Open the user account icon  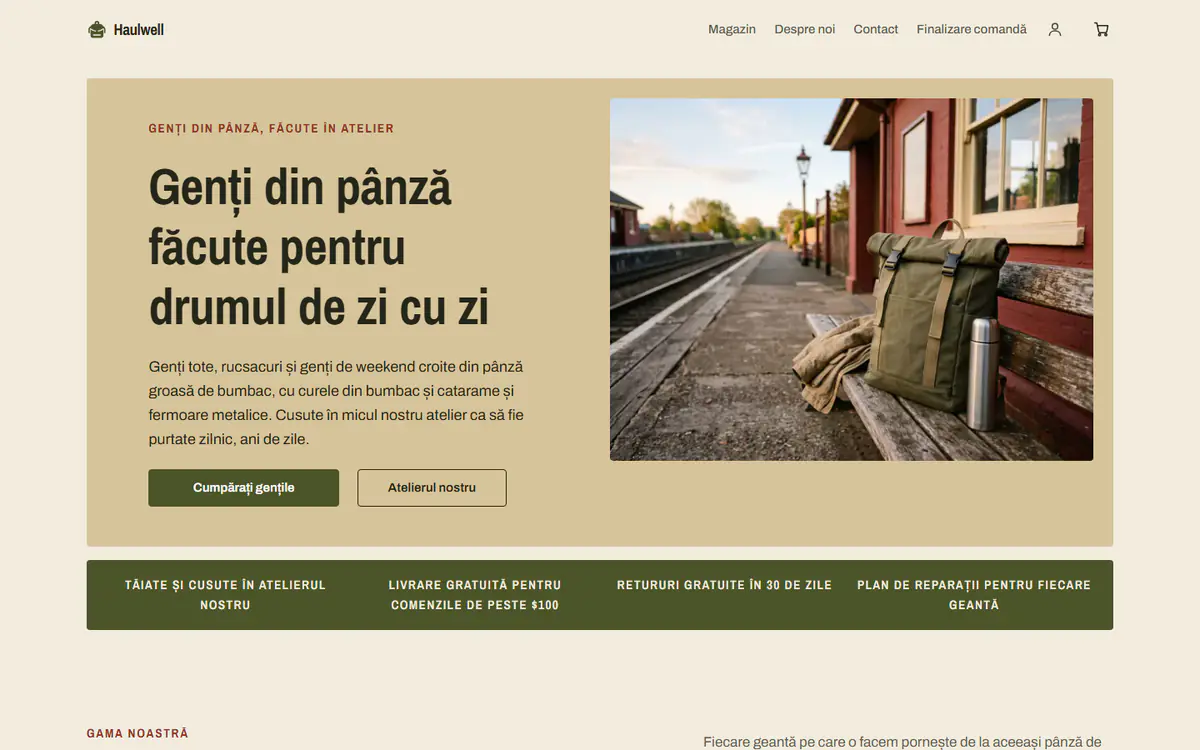(1055, 30)
